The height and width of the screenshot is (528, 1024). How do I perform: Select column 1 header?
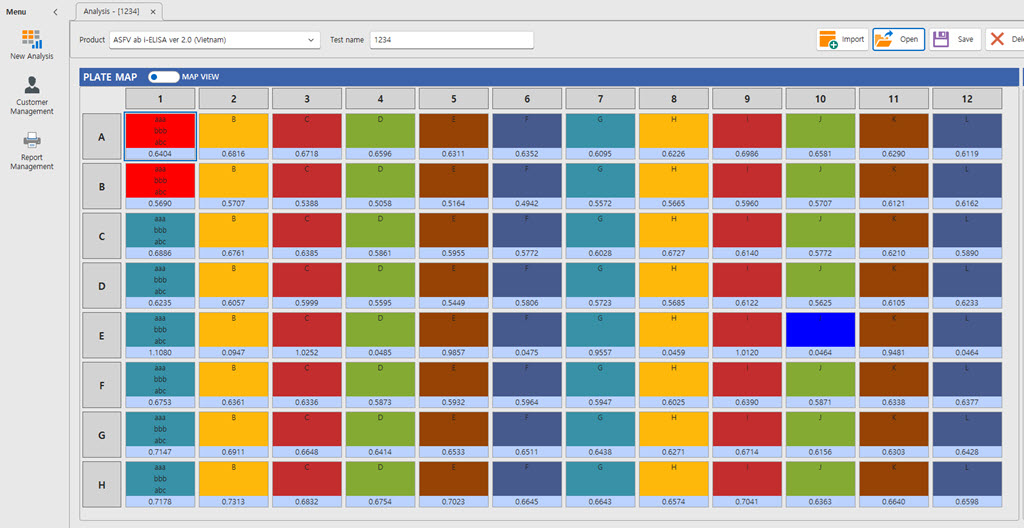point(160,99)
